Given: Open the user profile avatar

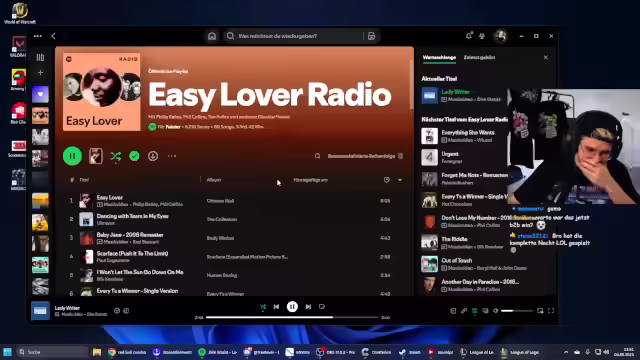Looking at the screenshot, I should coord(501,36).
